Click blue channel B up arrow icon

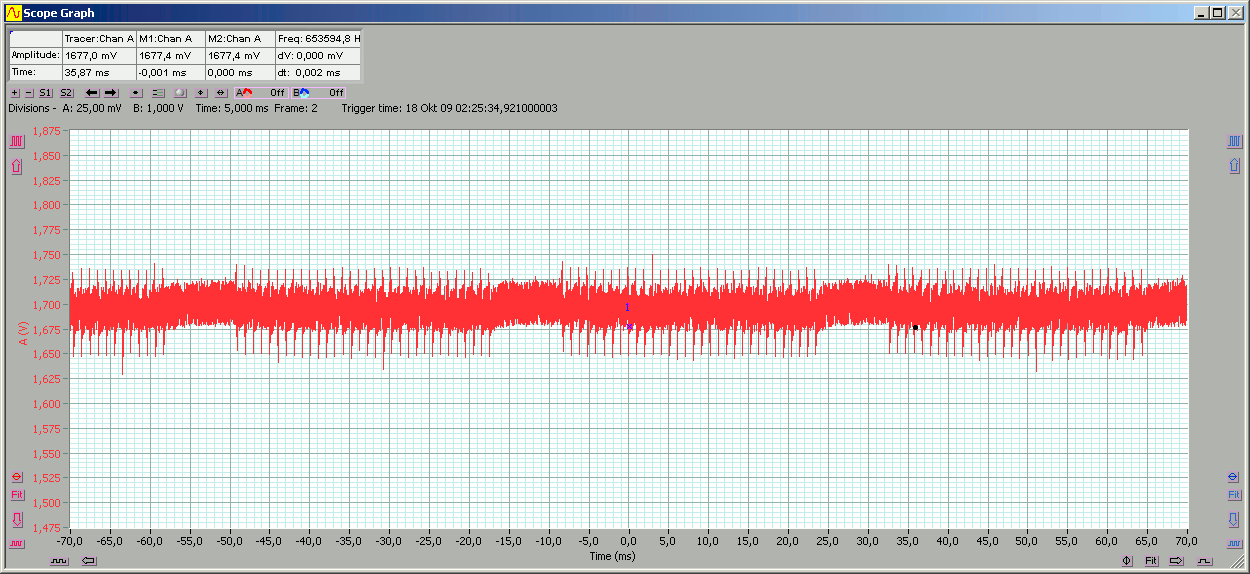1234,166
